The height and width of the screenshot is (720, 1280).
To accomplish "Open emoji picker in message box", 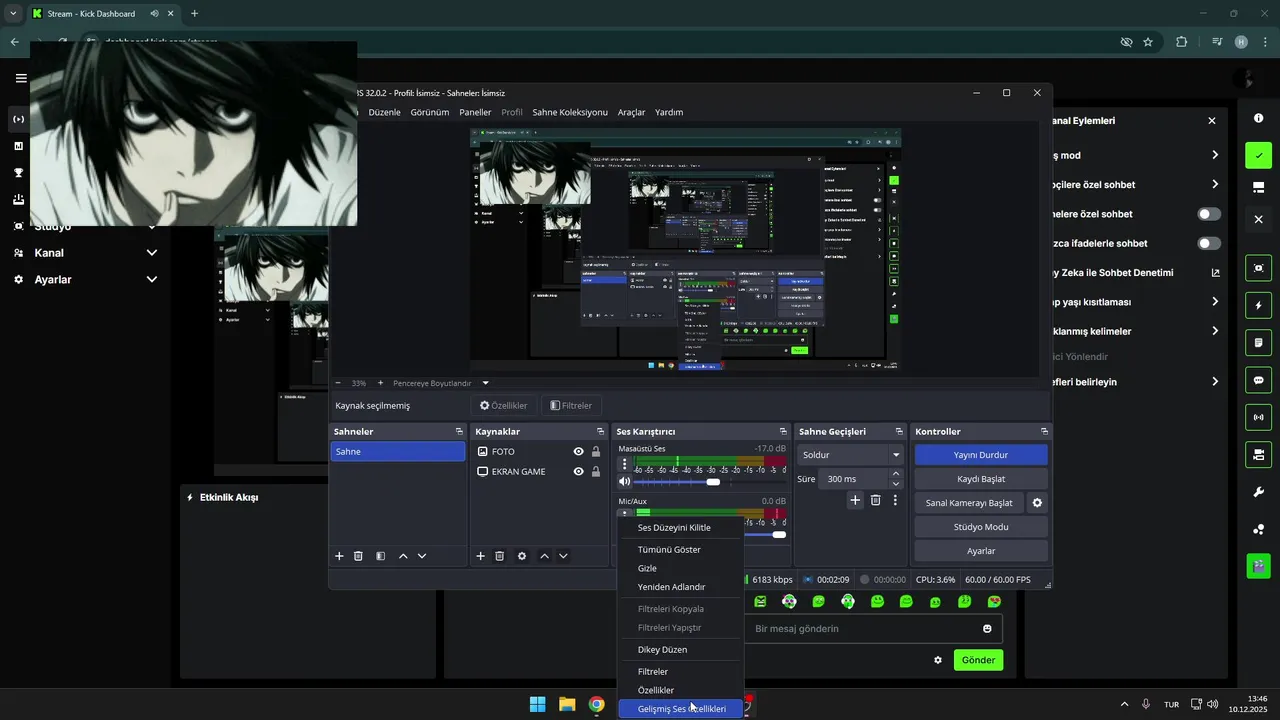I will [987, 629].
